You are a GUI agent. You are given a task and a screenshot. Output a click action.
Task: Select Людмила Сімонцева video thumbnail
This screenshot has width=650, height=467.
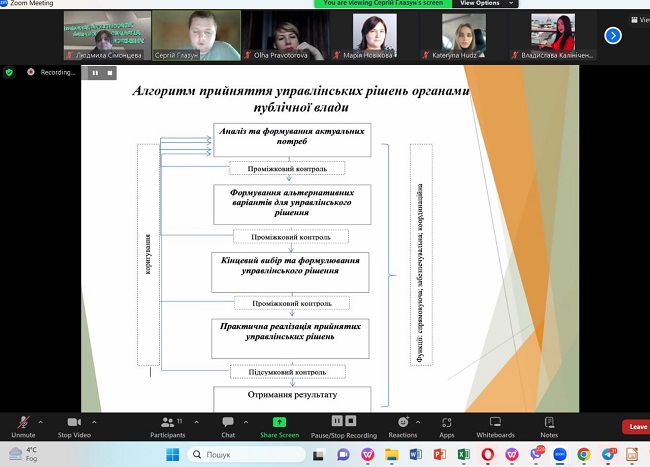[107, 36]
